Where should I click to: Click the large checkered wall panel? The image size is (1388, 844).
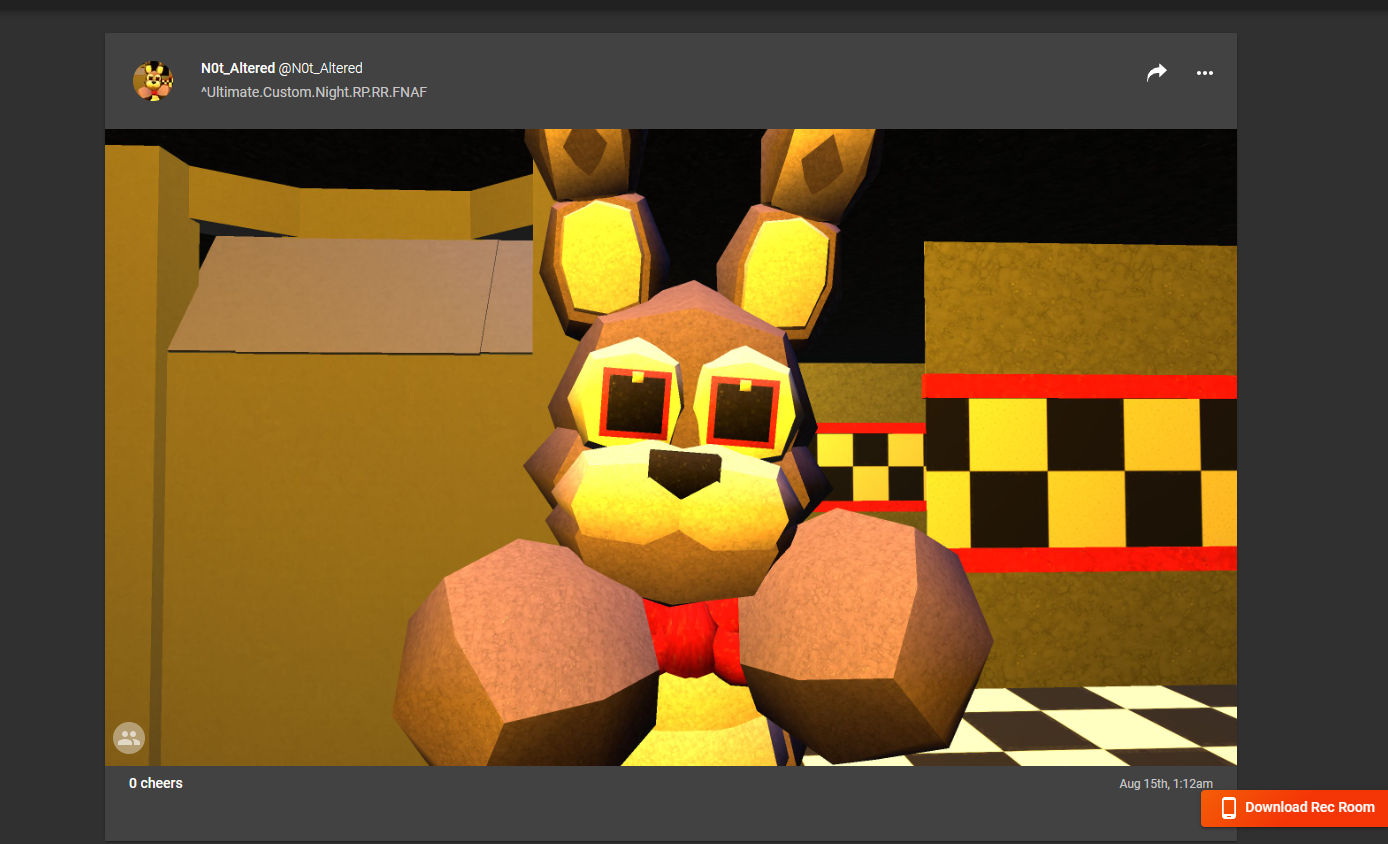(x=1080, y=470)
